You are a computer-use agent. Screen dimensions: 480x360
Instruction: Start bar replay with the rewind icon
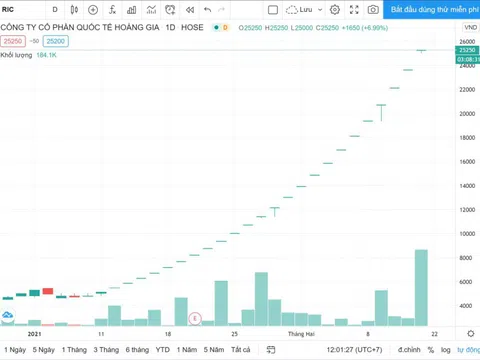[190, 10]
